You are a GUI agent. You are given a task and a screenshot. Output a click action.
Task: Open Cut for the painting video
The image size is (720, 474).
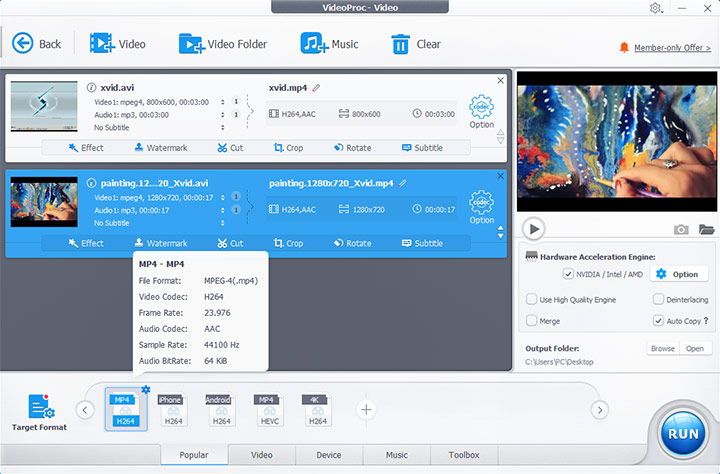point(230,243)
